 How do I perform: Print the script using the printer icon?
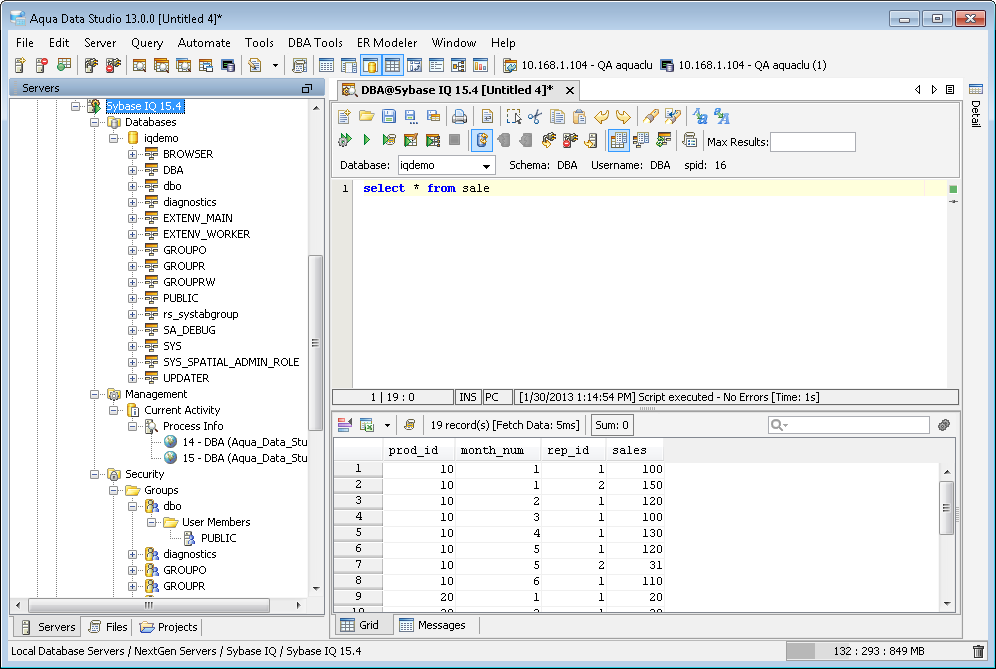(459, 116)
